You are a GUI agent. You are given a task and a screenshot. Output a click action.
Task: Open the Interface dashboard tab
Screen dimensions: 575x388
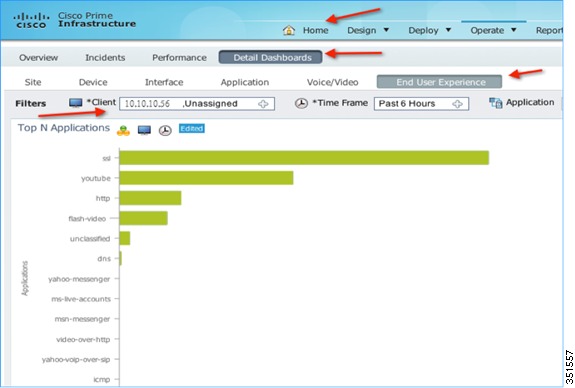pyautogui.click(x=164, y=82)
